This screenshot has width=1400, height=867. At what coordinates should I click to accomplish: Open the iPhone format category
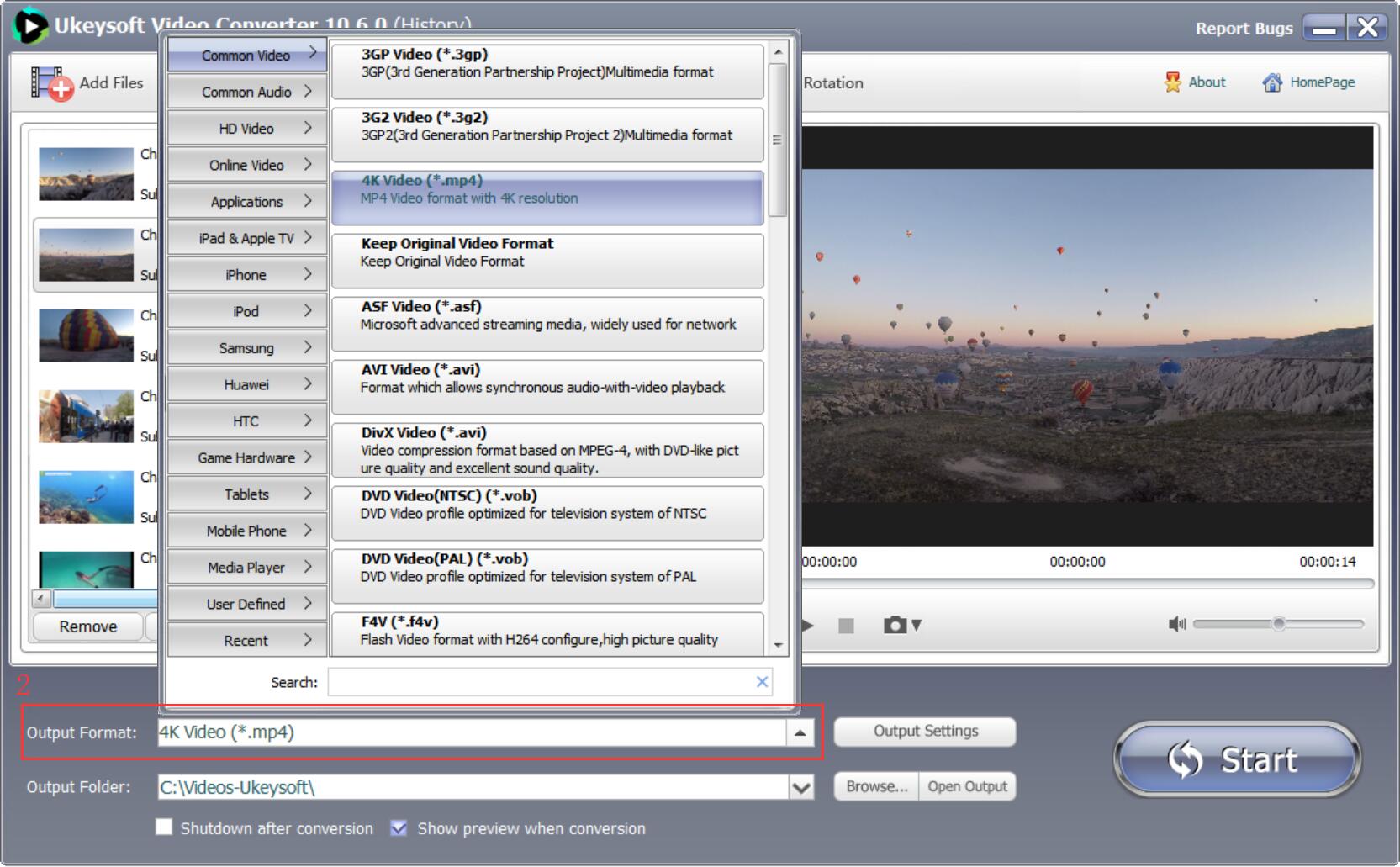pos(245,274)
